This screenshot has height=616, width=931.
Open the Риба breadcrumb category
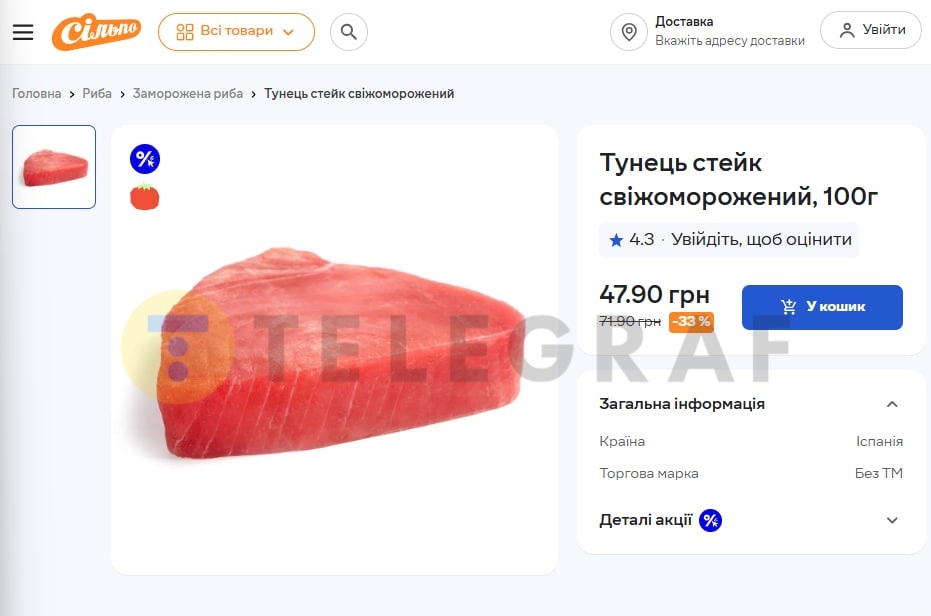[x=97, y=94]
